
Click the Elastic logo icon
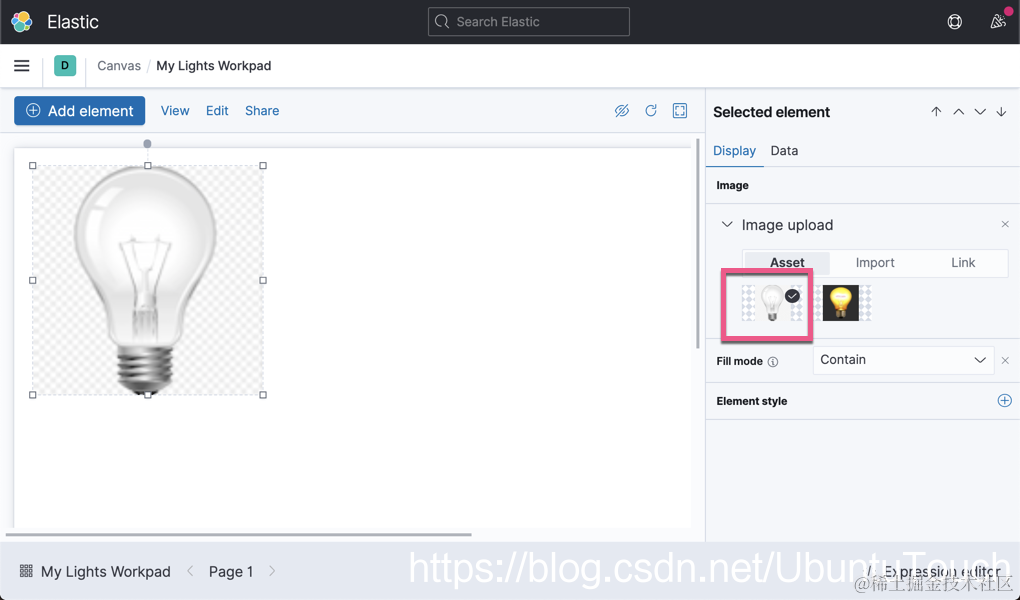tap(21, 21)
